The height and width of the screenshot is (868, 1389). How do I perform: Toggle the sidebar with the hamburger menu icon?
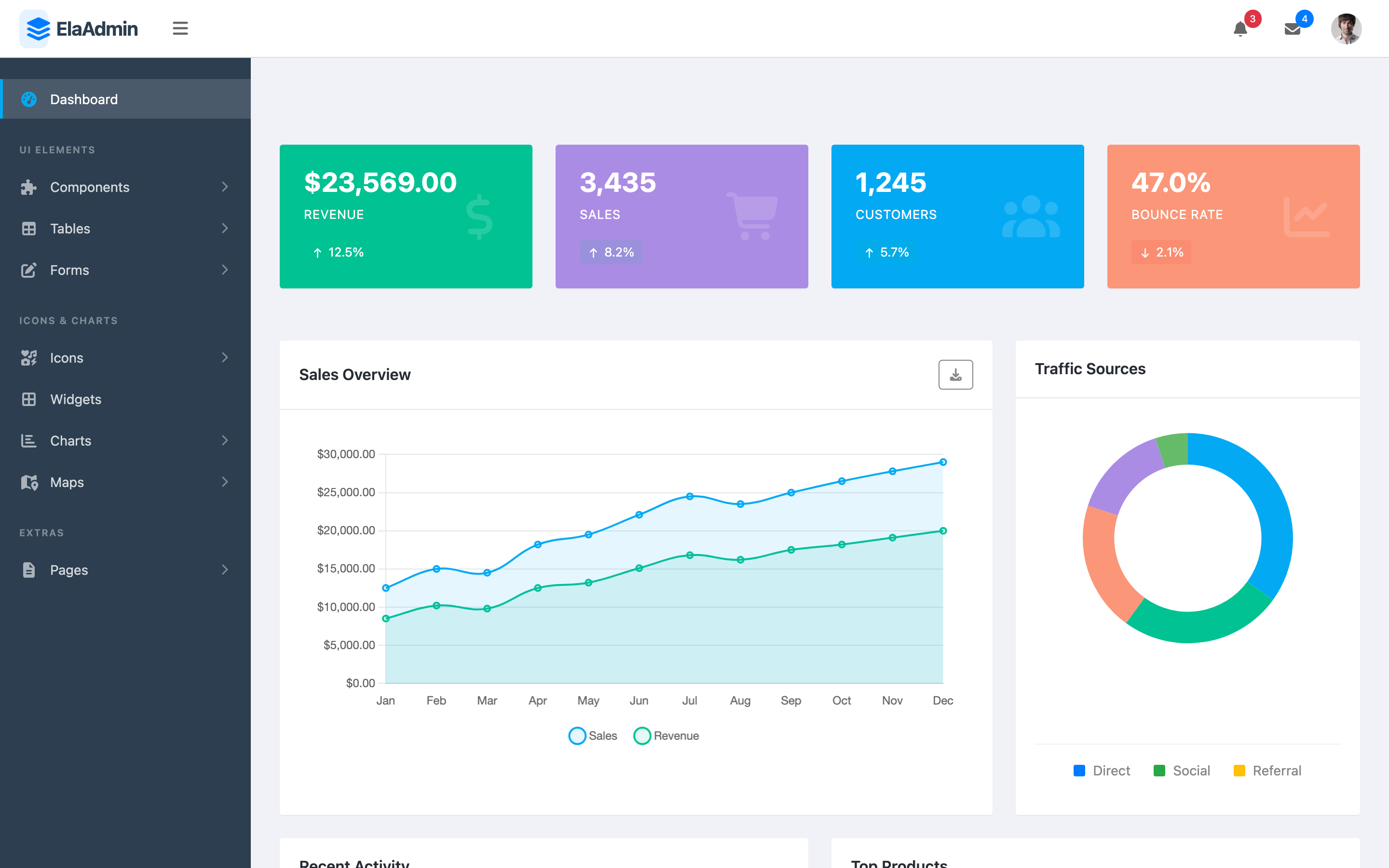(x=180, y=28)
